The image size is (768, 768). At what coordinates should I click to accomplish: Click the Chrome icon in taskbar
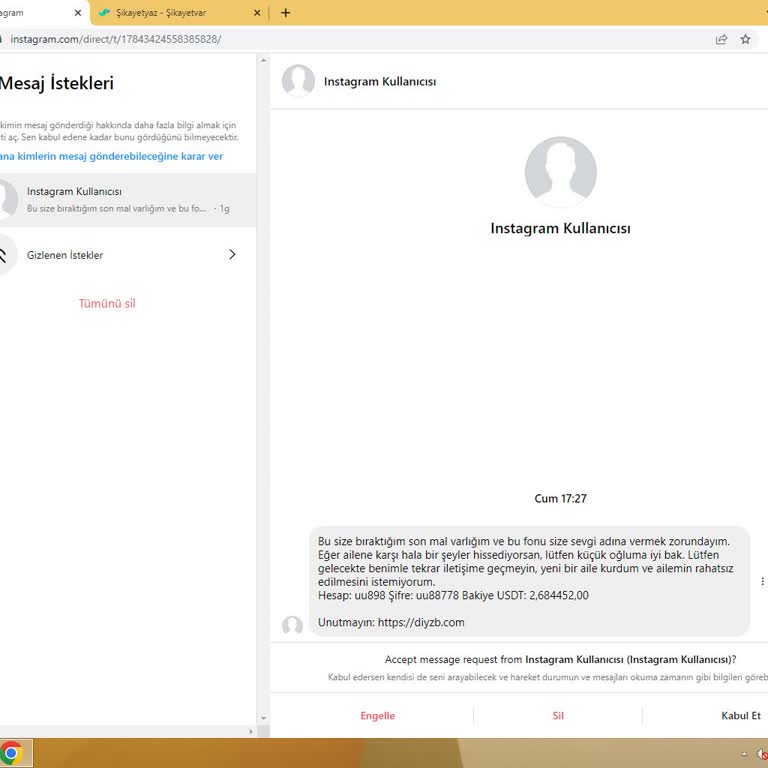coord(11,753)
